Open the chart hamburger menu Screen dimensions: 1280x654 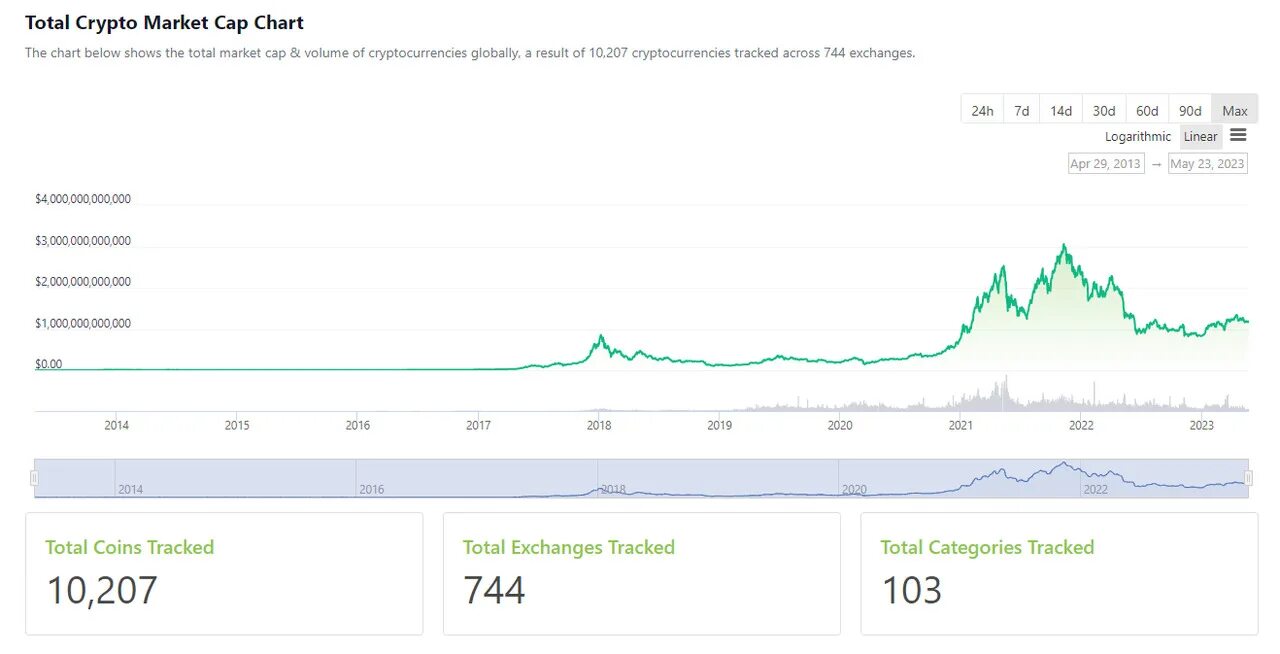click(x=1238, y=135)
